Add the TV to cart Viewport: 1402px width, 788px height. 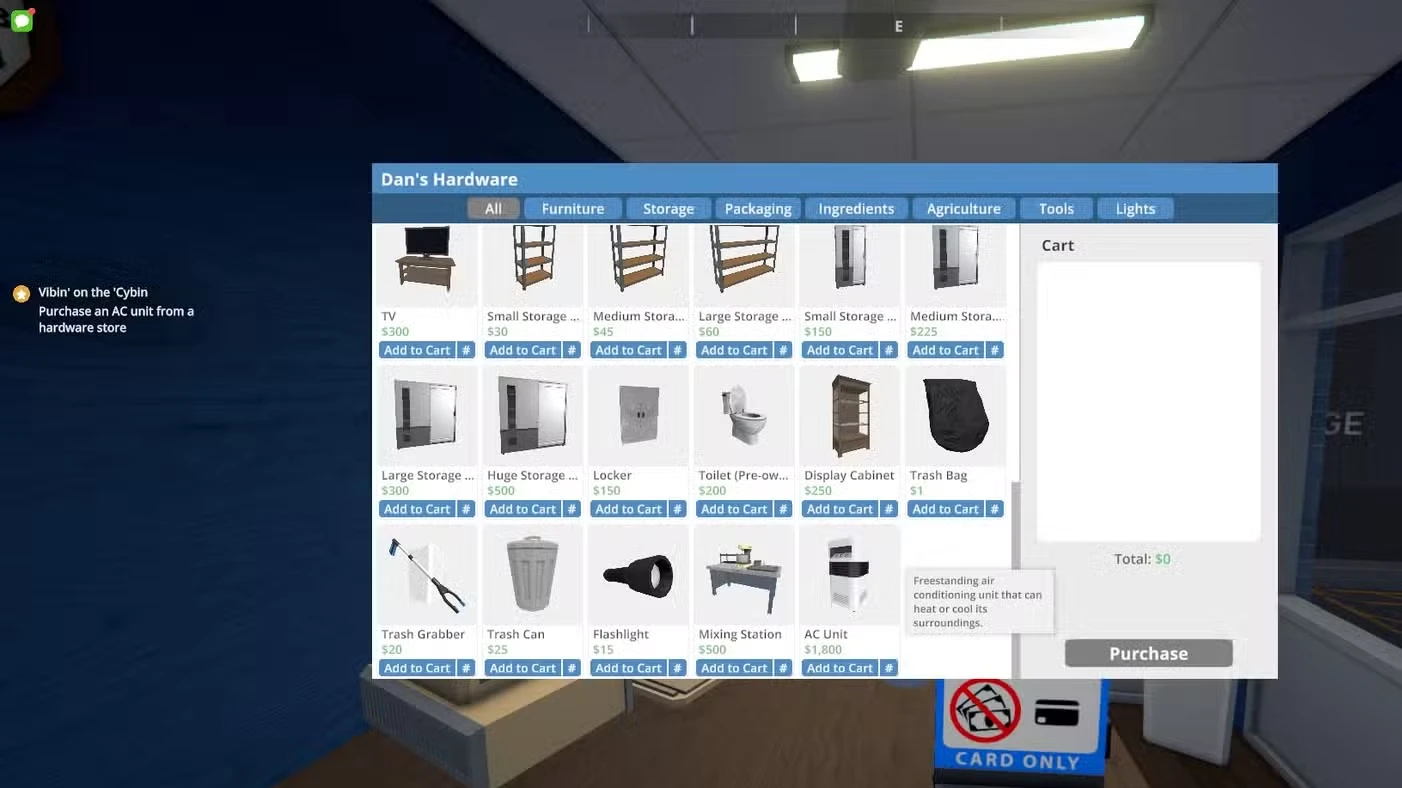(417, 350)
